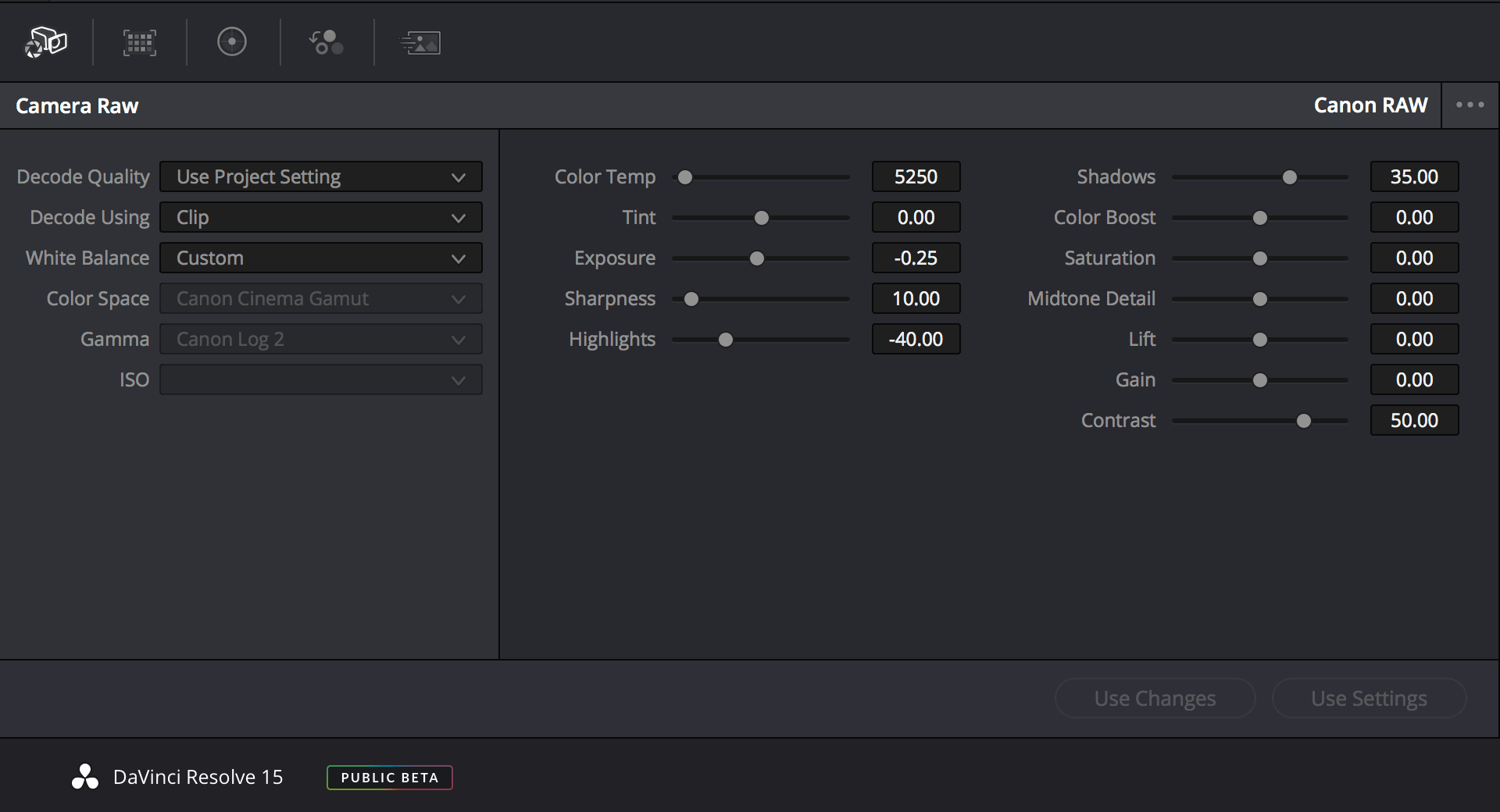Screen dimensions: 1500x812
Task: Click the Tint slider handle
Action: point(762,218)
